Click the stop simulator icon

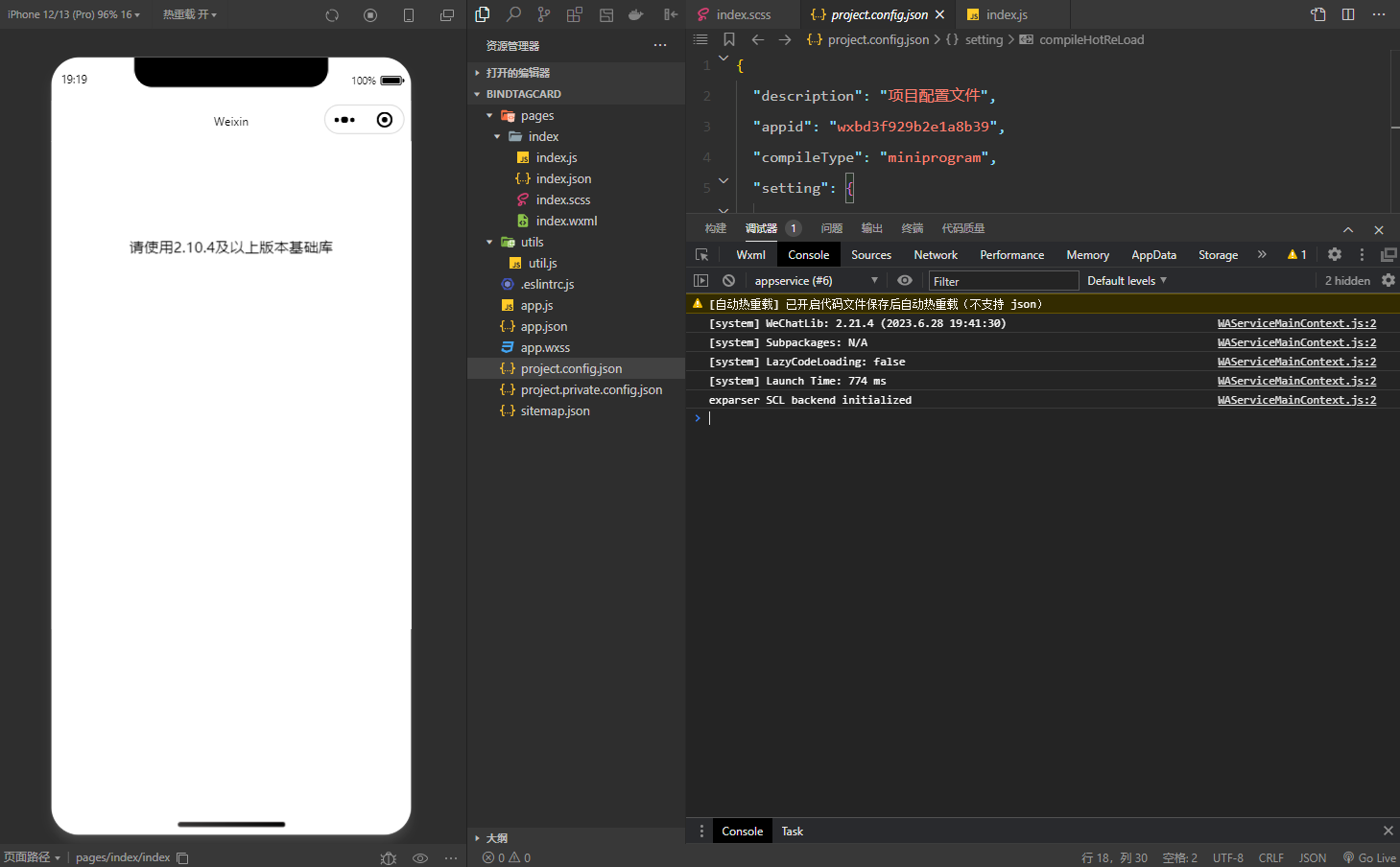pyautogui.click(x=370, y=15)
